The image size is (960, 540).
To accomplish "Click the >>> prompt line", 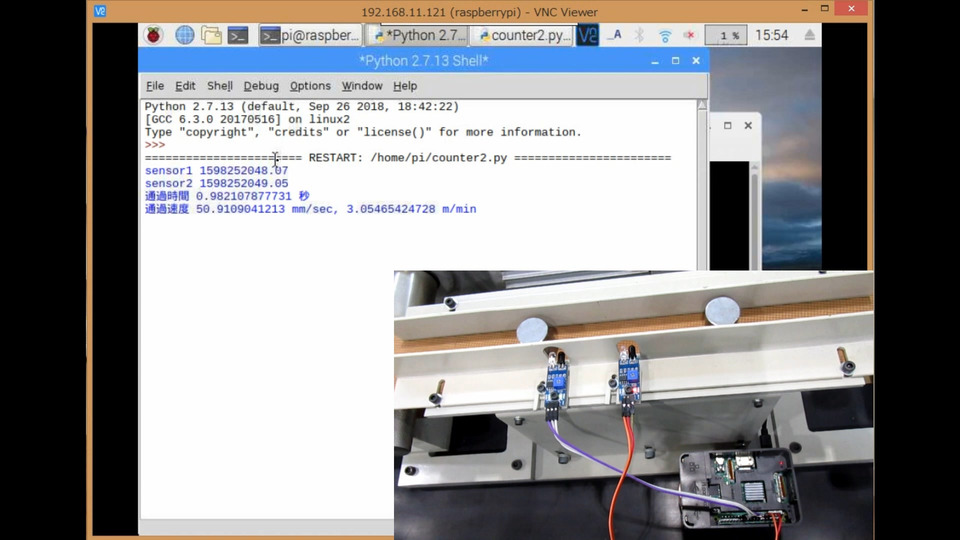I will [155, 145].
